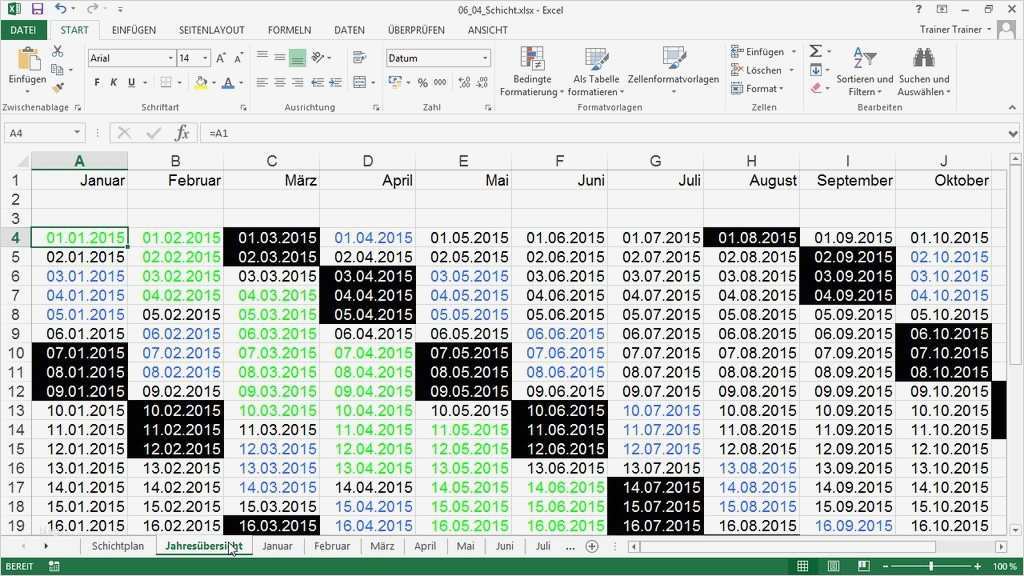Switch to the Schichtplan sheet tab
The image size is (1024, 576).
click(x=118, y=546)
